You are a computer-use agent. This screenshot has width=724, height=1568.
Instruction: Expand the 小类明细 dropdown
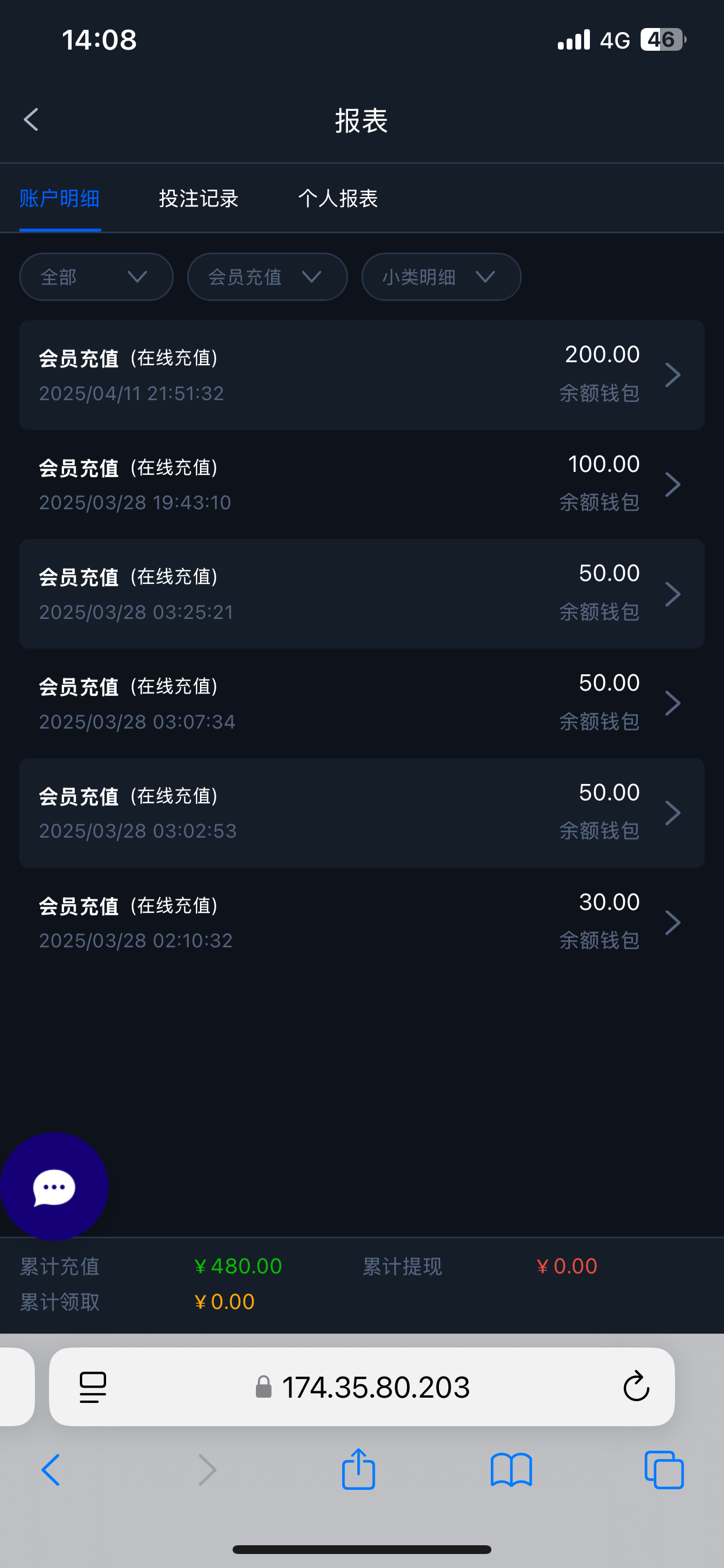(x=441, y=277)
